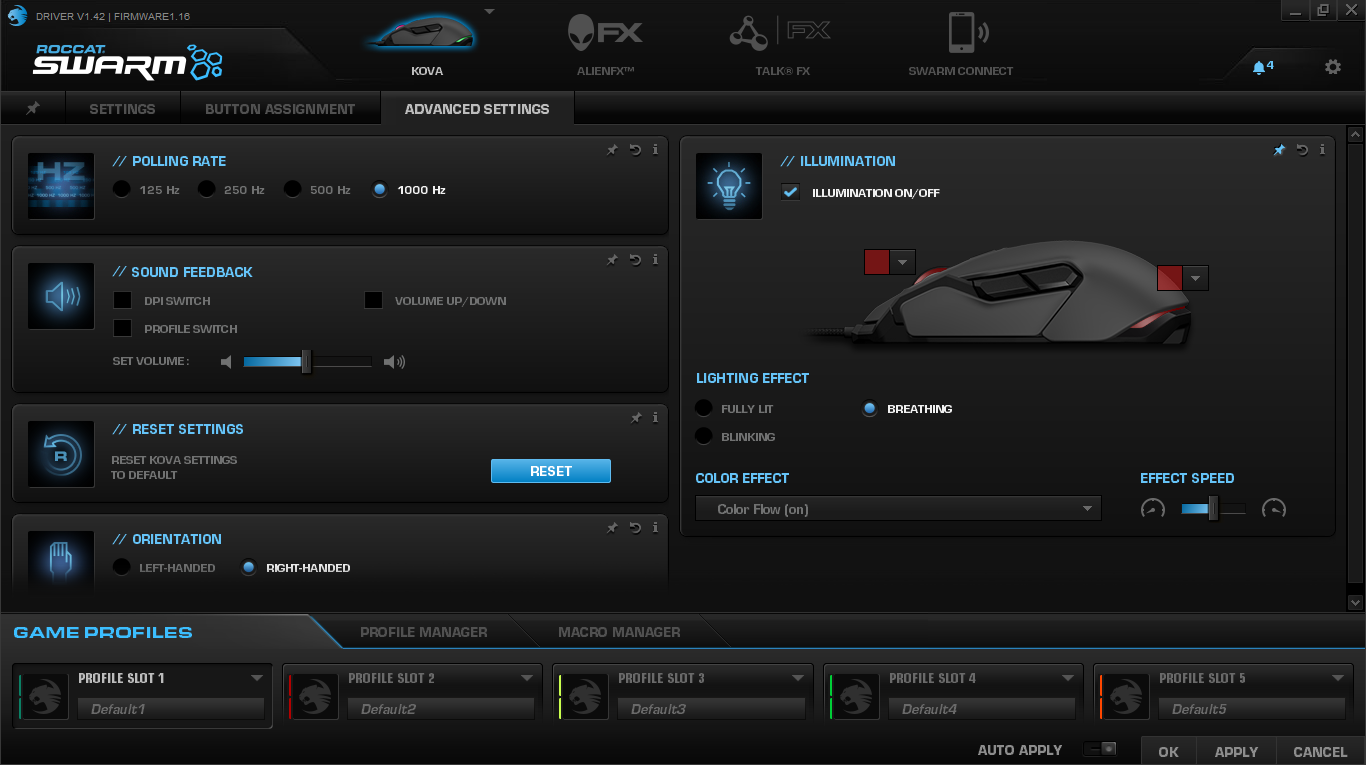Click the loud volume speaker icon
Screen dimensions: 1366x765
[395, 362]
